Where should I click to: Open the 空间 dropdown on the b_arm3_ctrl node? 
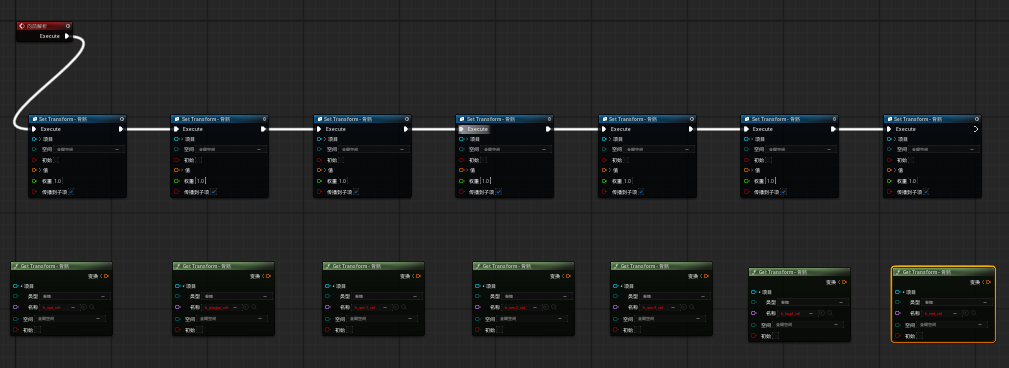tap(671, 319)
